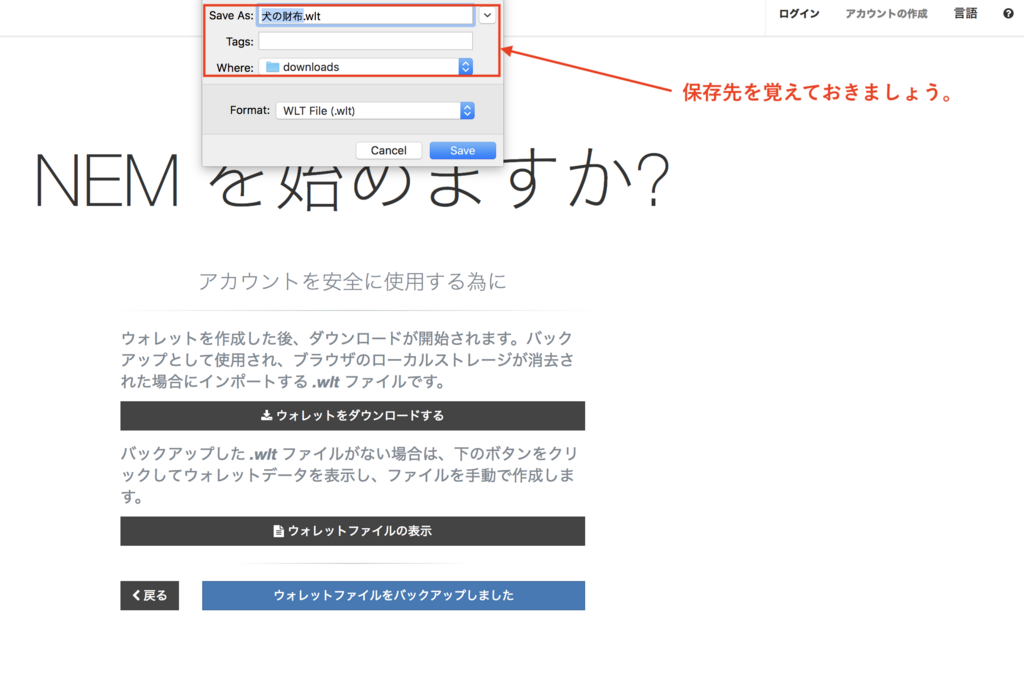This screenshot has height=695, width=1024.
Task: Expand the save dialog with chevron button
Action: [x=487, y=15]
